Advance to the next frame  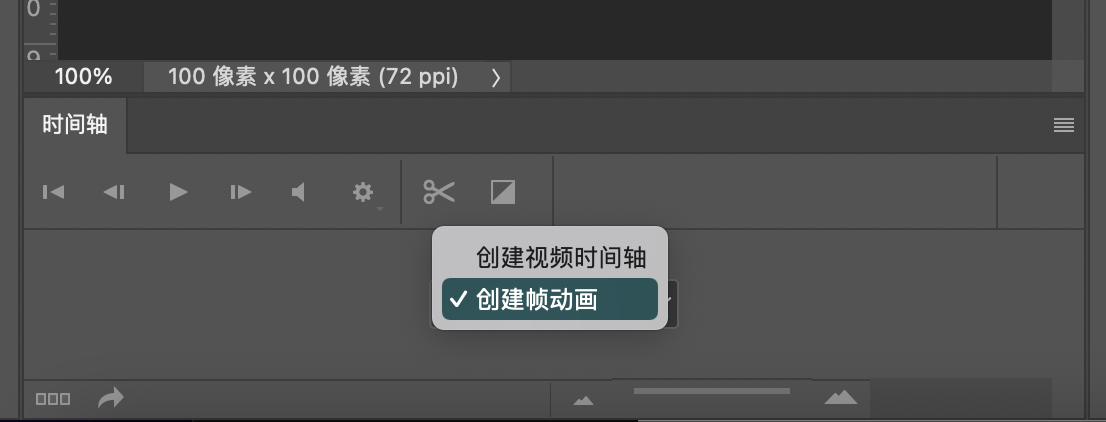(241, 192)
